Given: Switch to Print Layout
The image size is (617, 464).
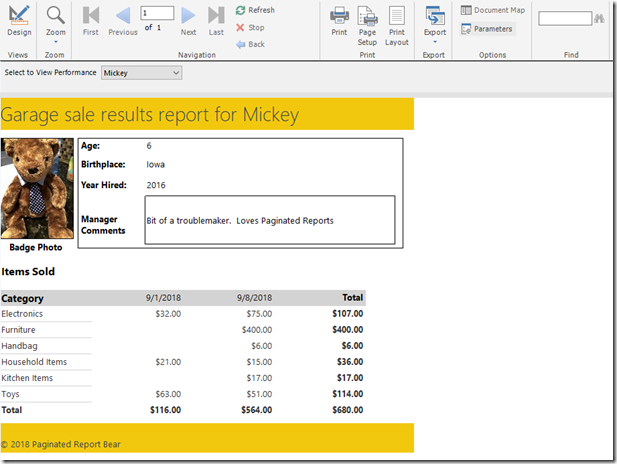Looking at the screenshot, I should (397, 22).
